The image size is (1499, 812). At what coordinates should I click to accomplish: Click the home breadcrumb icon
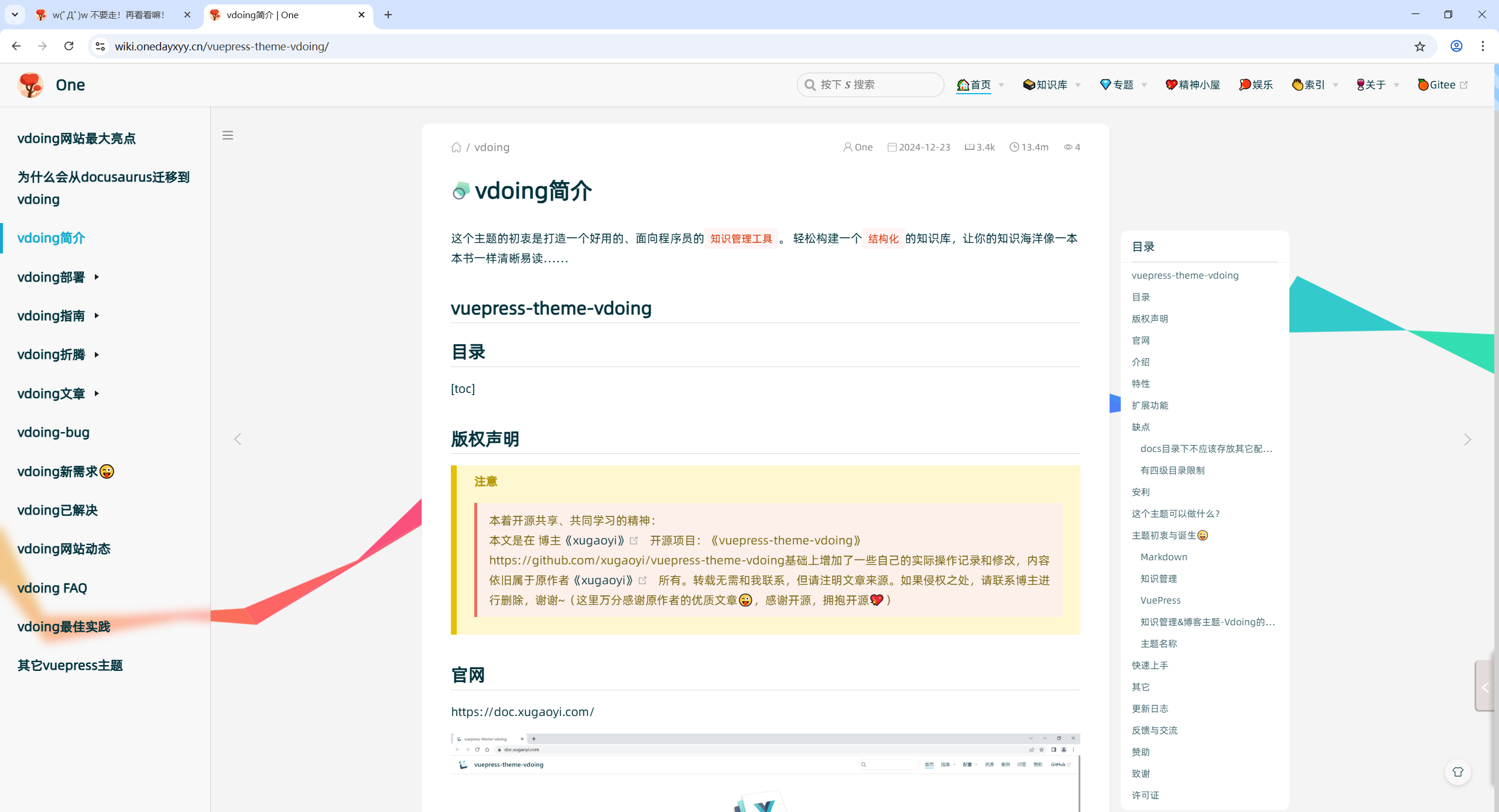(456, 148)
